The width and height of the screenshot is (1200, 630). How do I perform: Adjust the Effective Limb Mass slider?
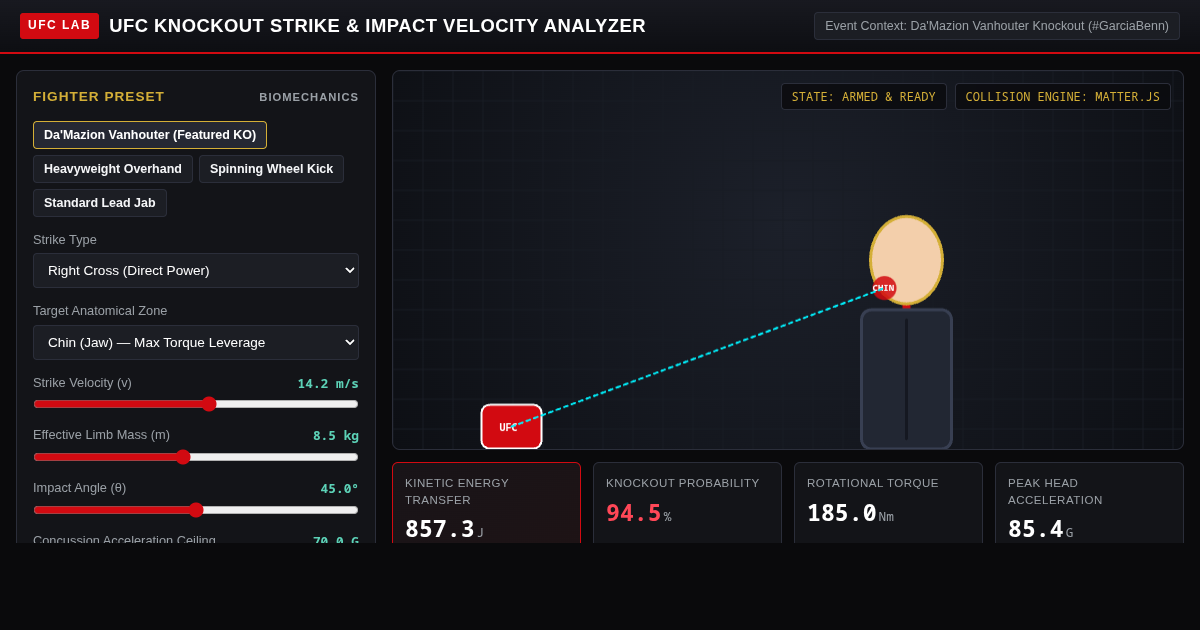pos(196,457)
